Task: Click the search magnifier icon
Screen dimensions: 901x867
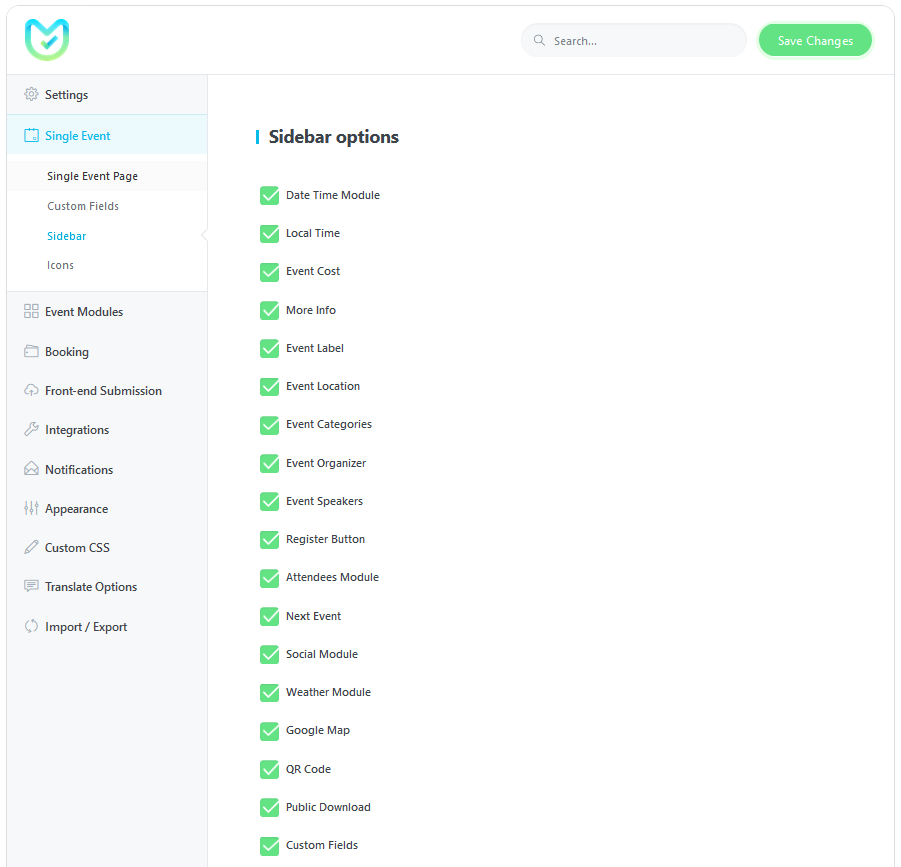Action: tap(539, 40)
